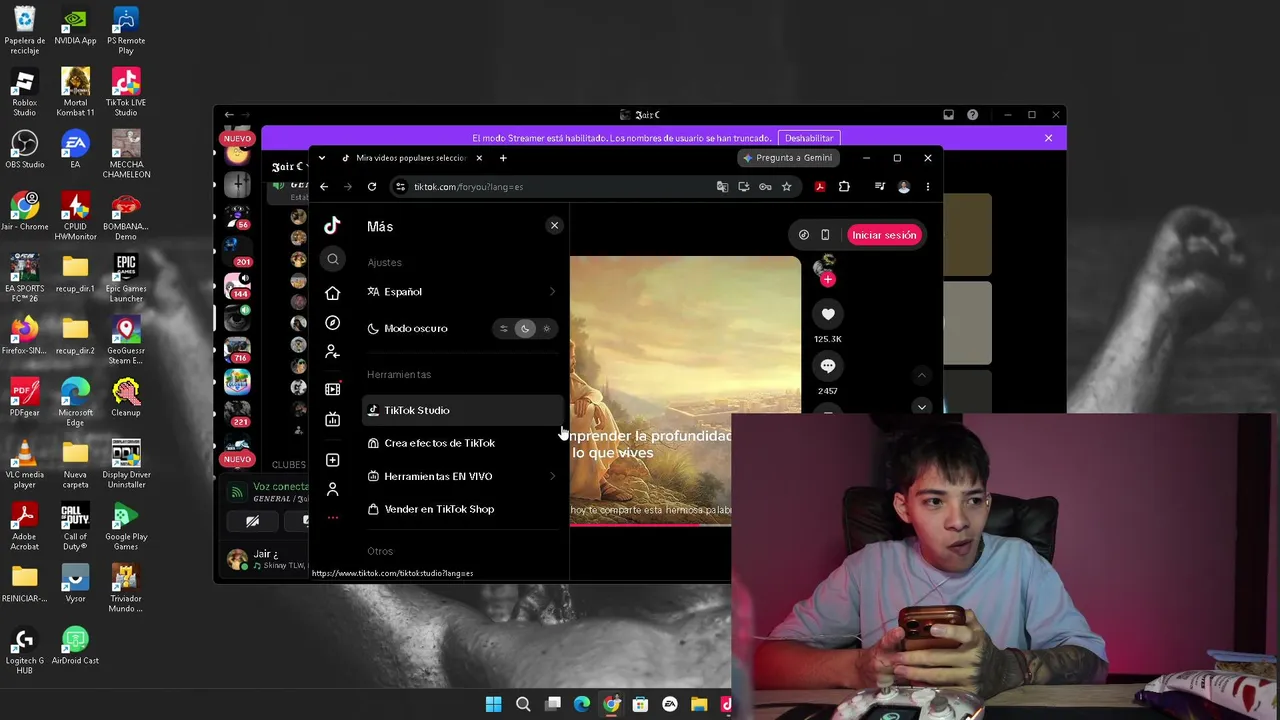Close the TikTok browser tab
The width and height of the screenshot is (1280, 720).
[x=479, y=158]
